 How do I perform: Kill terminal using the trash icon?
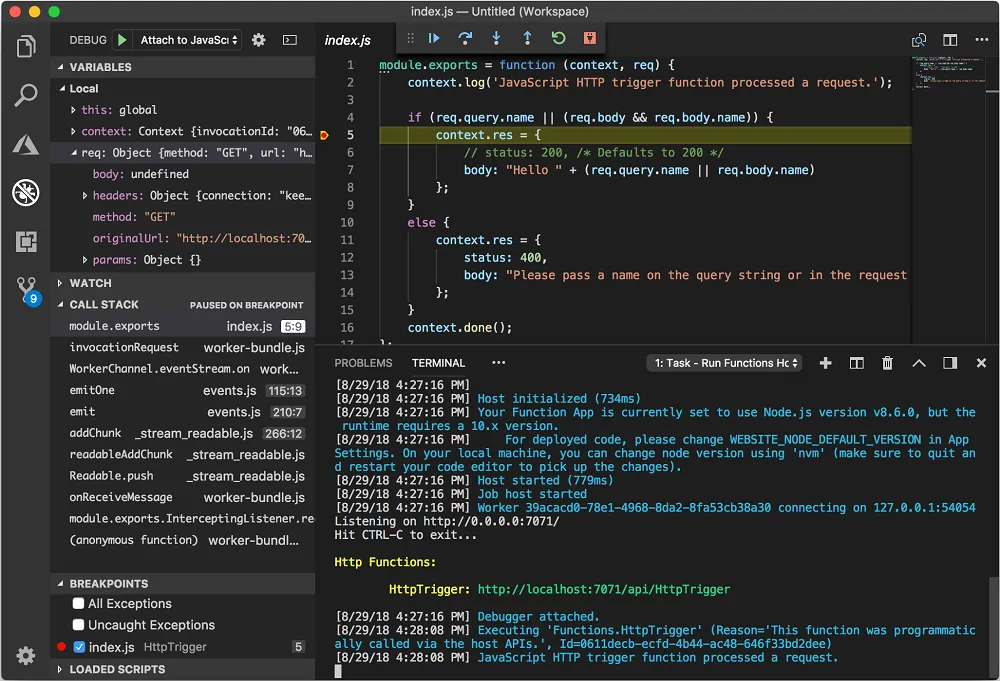pyautogui.click(x=887, y=363)
